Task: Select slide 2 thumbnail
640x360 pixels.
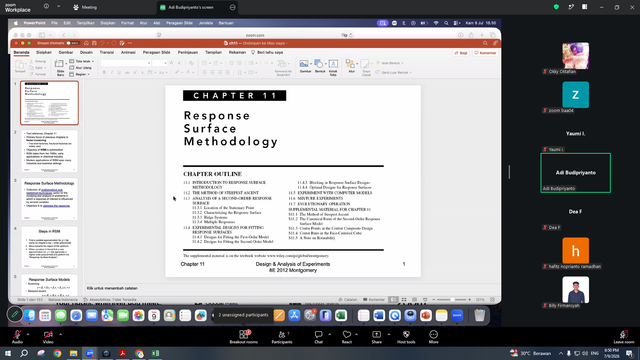Action: (x=49, y=151)
